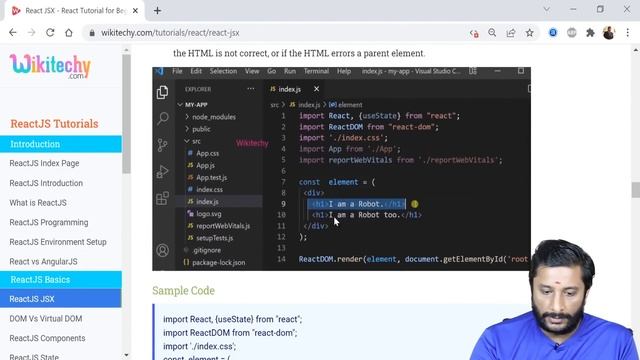Open VS Code Explorer files icon
This screenshot has height=360, width=640.
162,92
